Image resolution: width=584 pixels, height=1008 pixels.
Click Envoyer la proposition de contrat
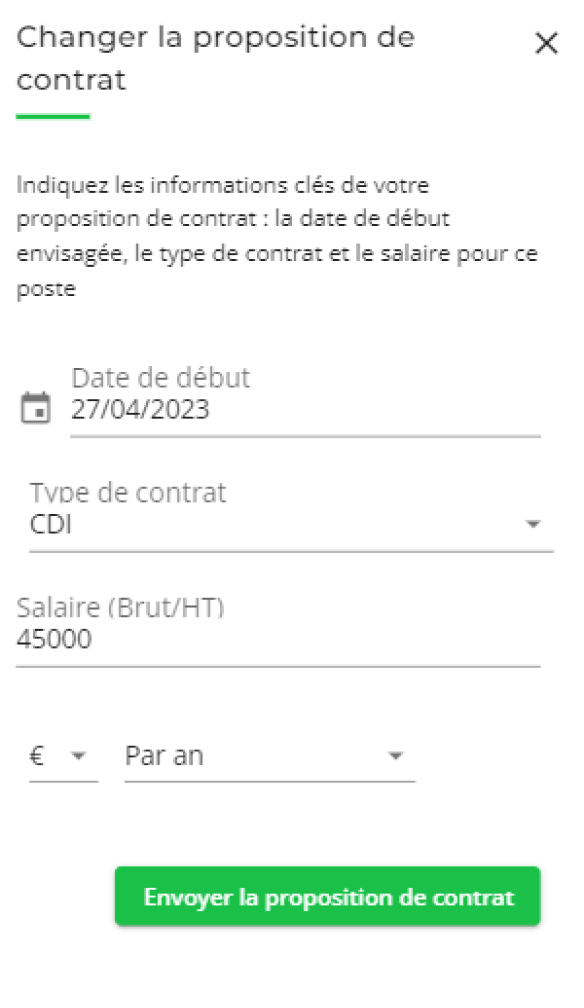point(327,897)
